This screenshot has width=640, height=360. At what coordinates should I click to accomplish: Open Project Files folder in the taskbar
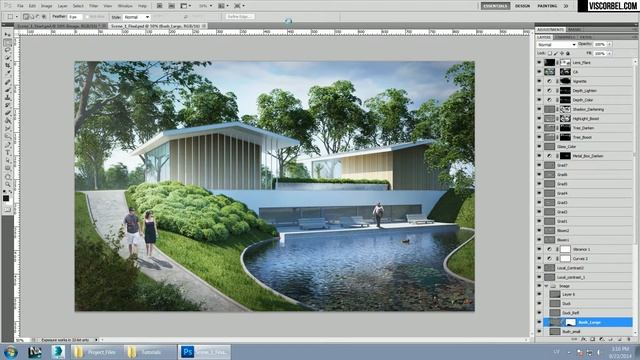point(96,352)
